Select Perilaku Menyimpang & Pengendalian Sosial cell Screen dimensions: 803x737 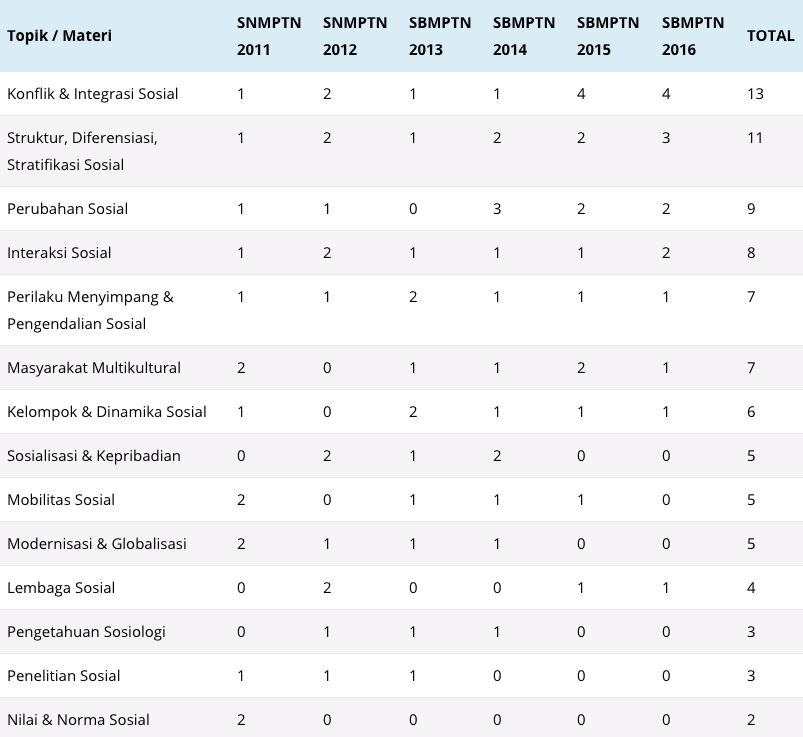click(91, 310)
